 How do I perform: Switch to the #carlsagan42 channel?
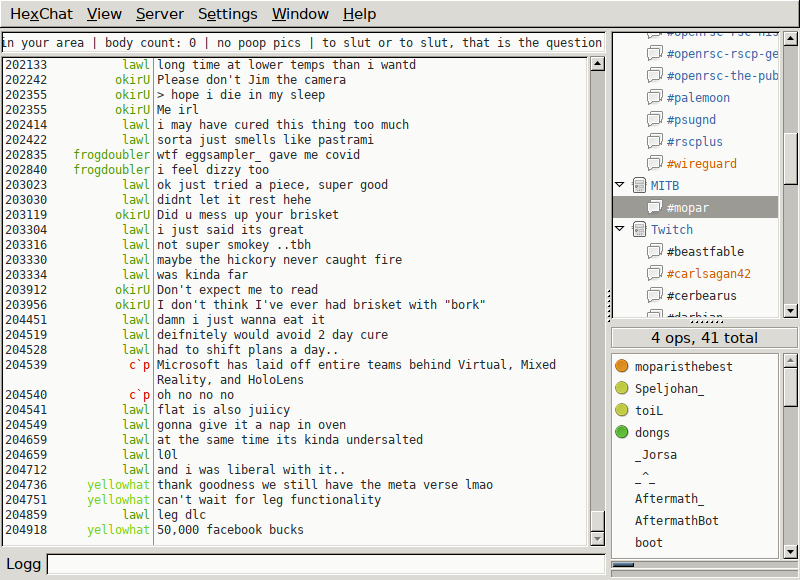[709, 273]
